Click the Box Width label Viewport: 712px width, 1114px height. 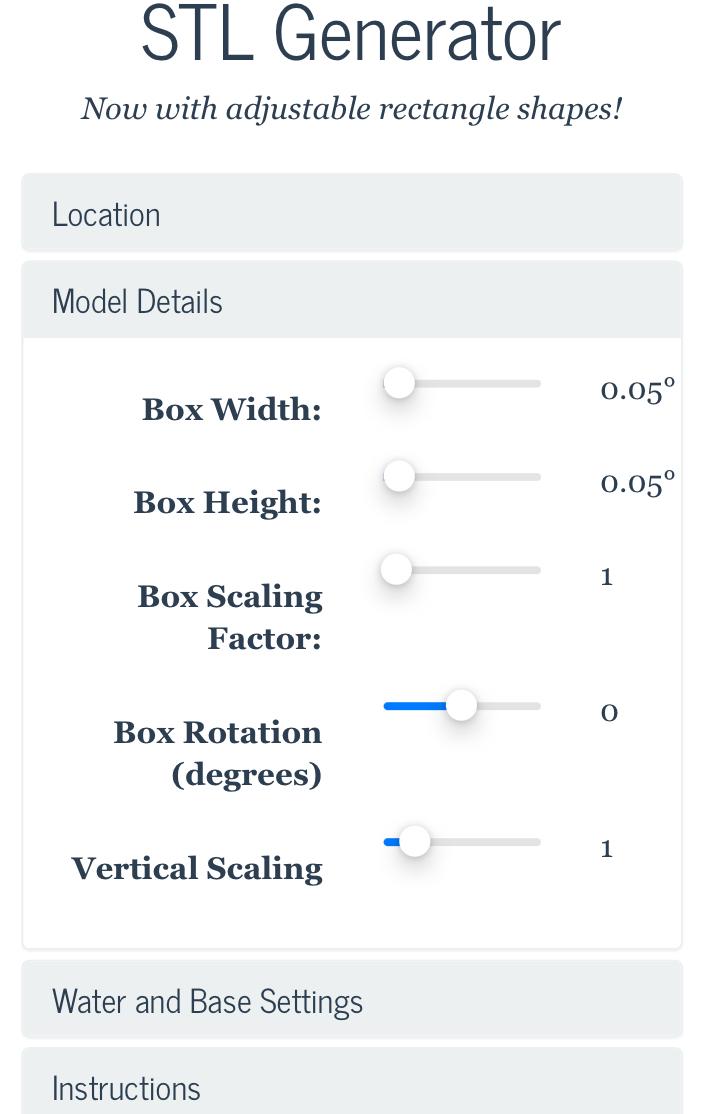(231, 409)
